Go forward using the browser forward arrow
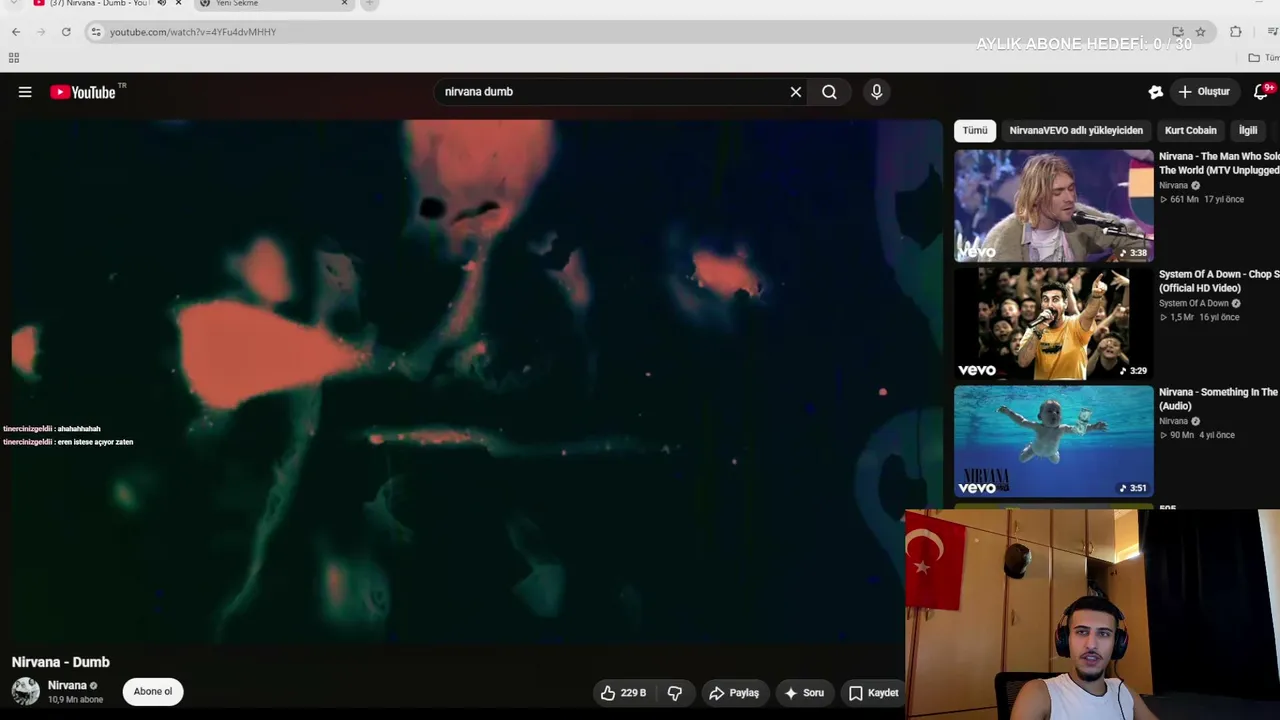Viewport: 1280px width, 720px height. [x=41, y=32]
